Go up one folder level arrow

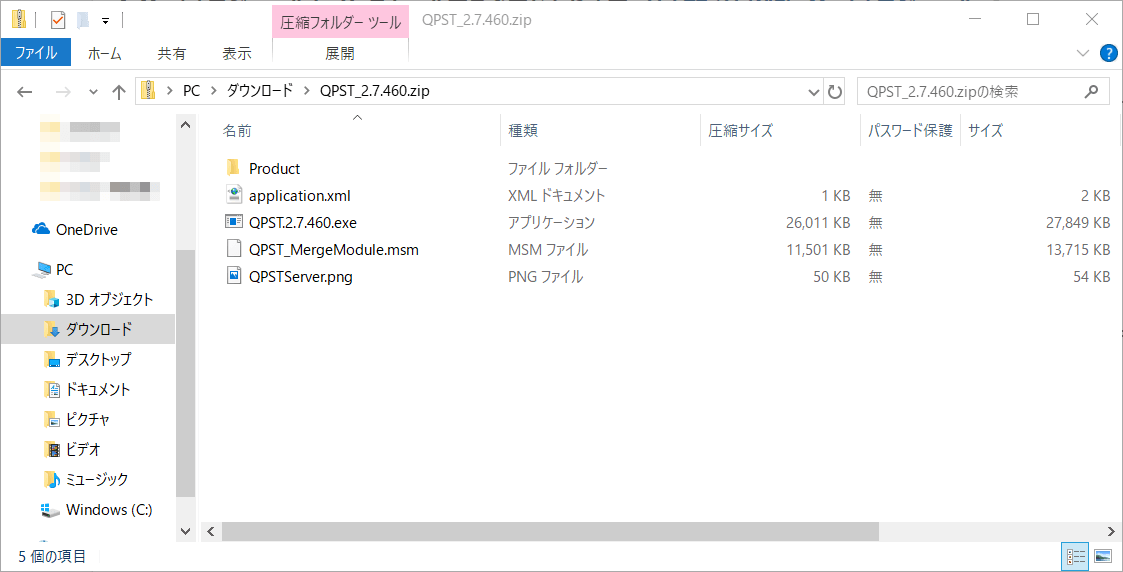coord(119,92)
